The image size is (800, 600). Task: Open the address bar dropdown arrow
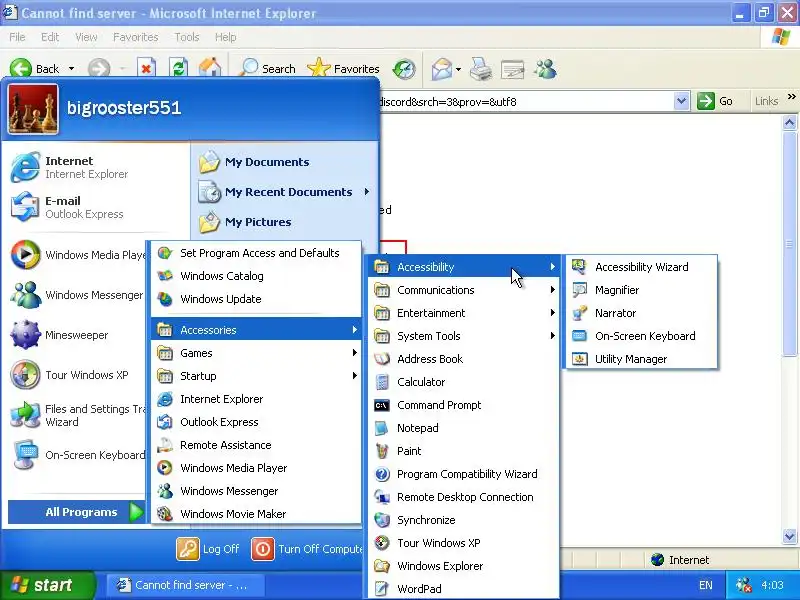click(681, 102)
